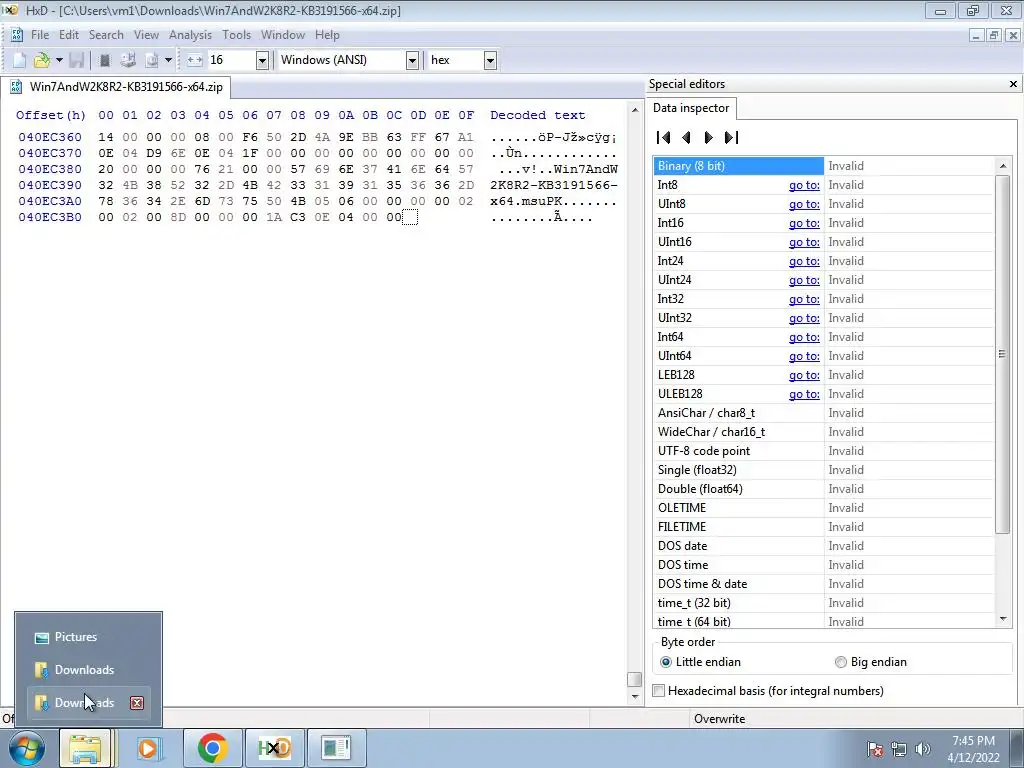
Task: Click go to link for ULEB128
Action: [804, 394]
